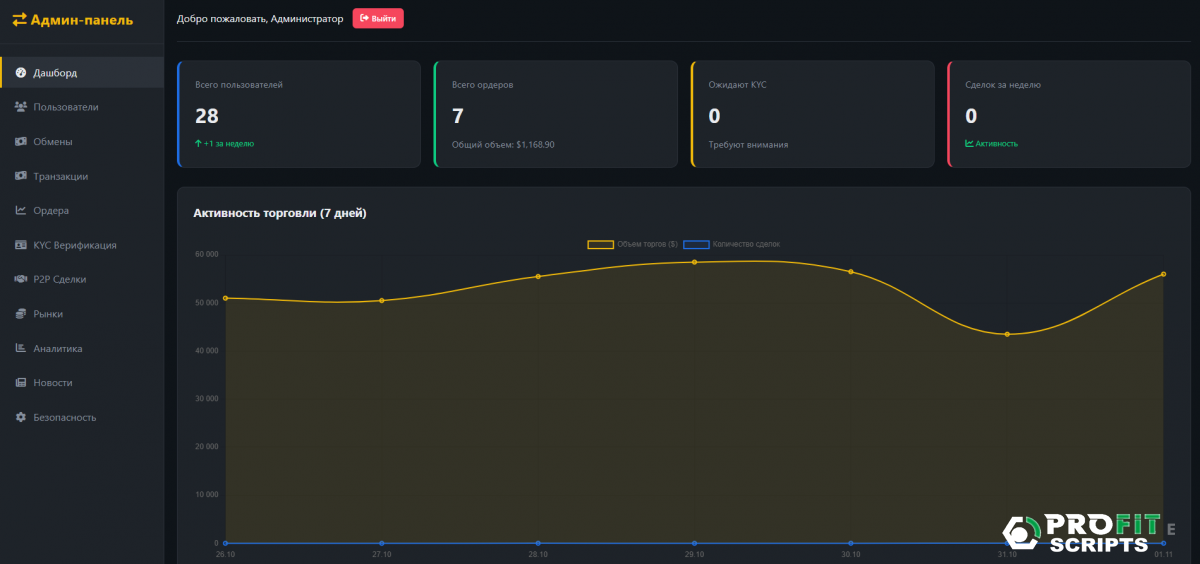Open the Всего пользователей stat card

(299, 114)
